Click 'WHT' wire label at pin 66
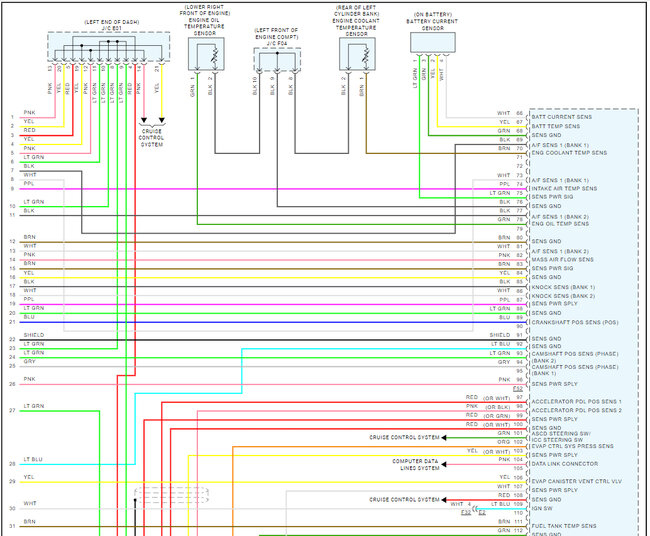 [504, 113]
